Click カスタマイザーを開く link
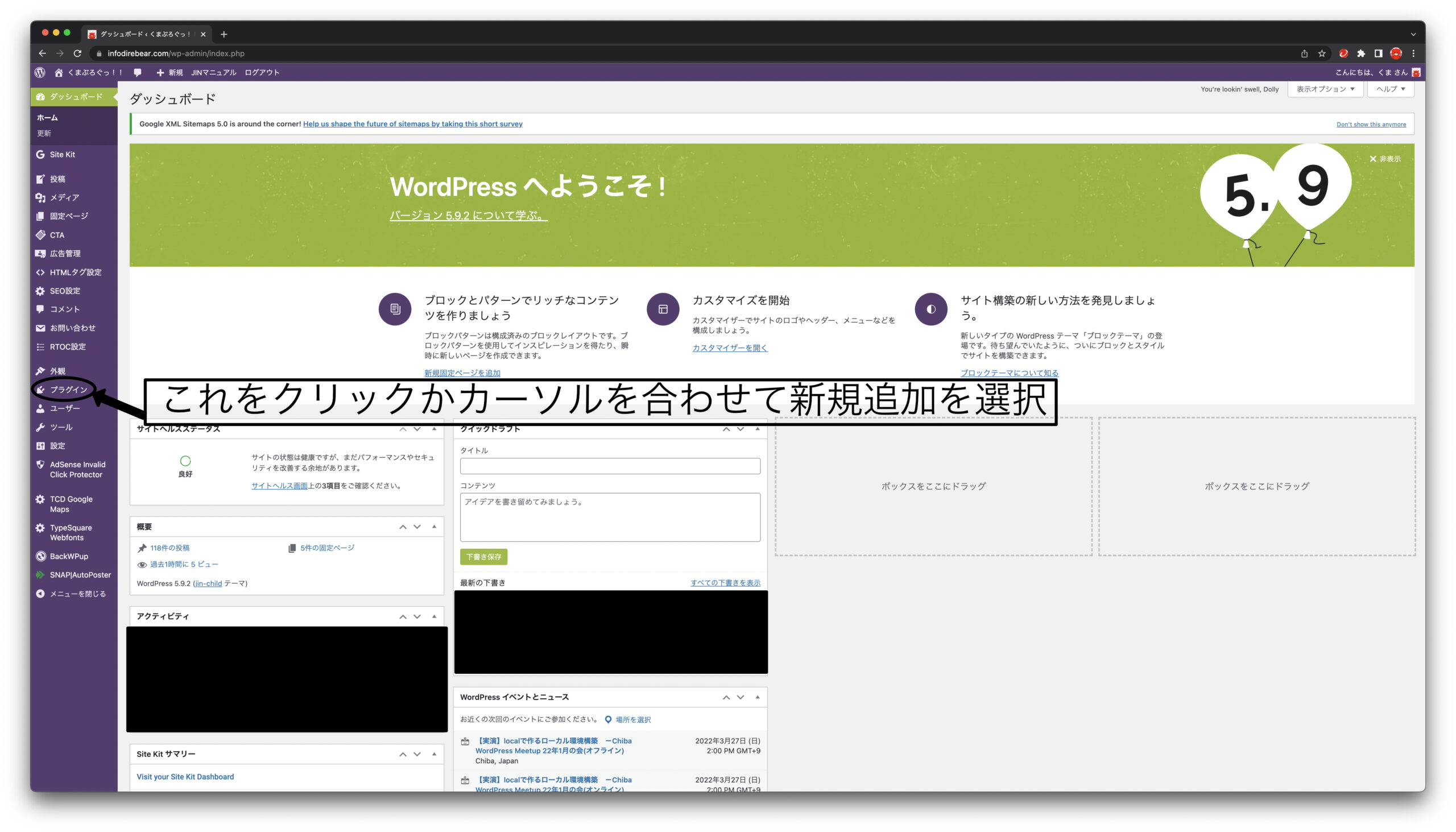 pos(730,348)
